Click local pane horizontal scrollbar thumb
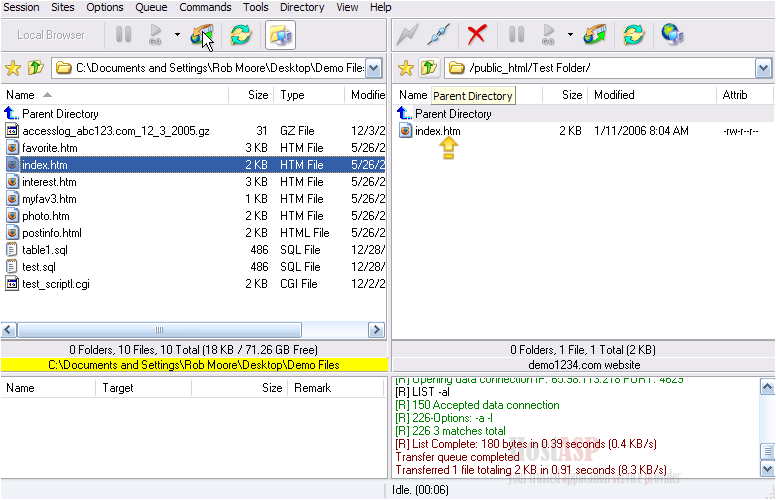The height and width of the screenshot is (500, 776). (159, 330)
